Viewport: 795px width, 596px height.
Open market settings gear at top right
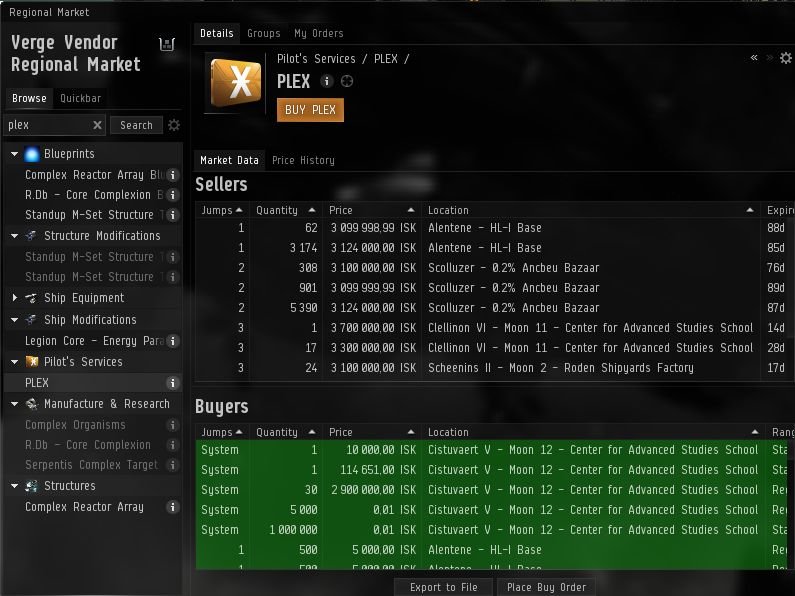coord(786,58)
